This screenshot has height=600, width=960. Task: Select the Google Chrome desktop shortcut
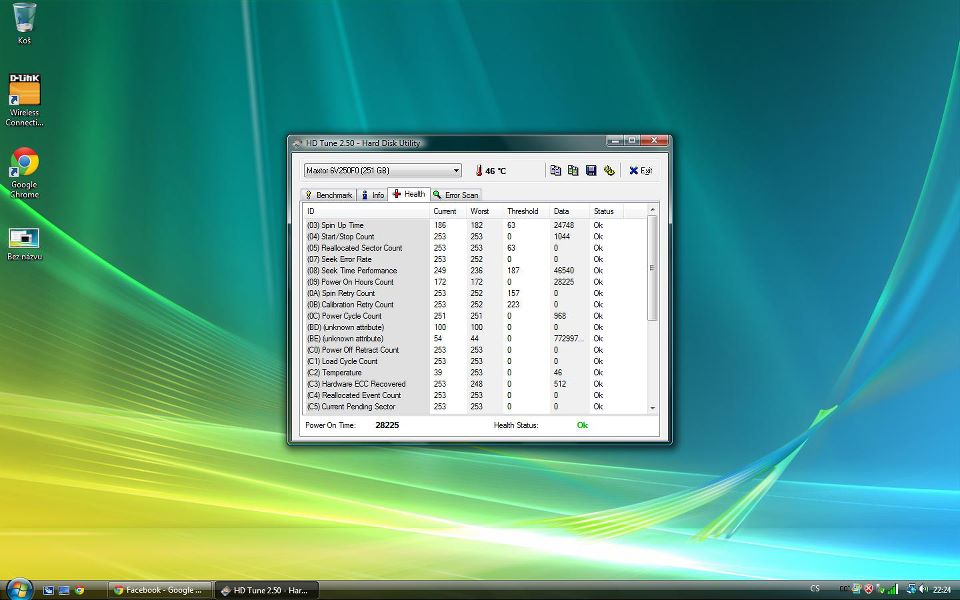click(x=24, y=173)
